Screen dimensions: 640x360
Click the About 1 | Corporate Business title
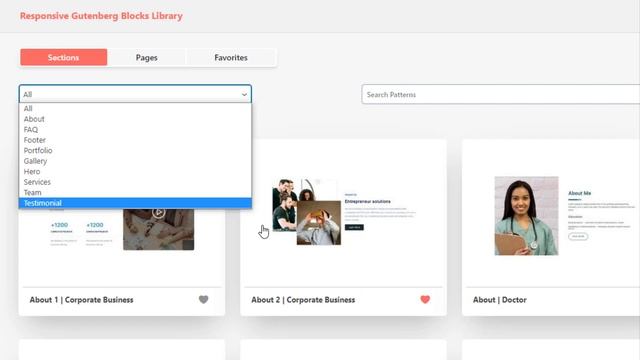81,300
